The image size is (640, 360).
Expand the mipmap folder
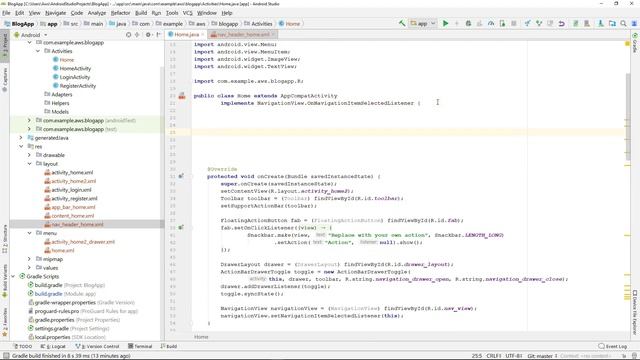[29, 259]
